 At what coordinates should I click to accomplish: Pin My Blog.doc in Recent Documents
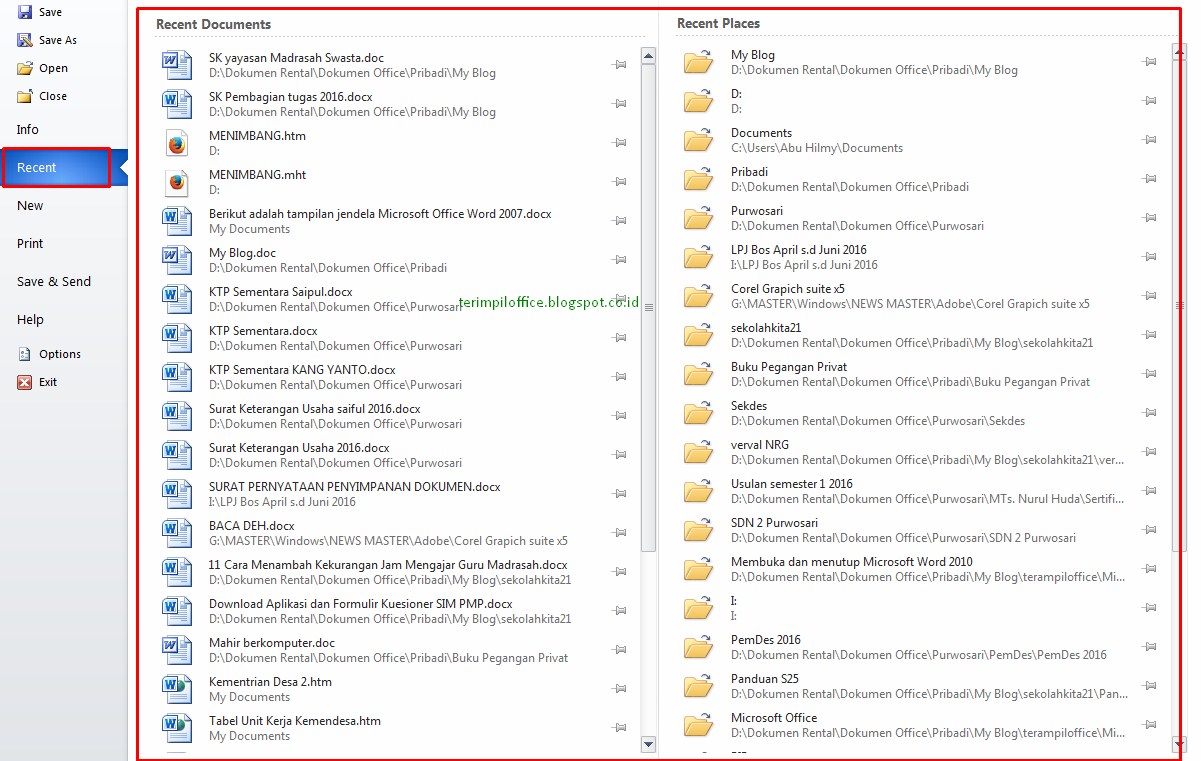coord(619,260)
